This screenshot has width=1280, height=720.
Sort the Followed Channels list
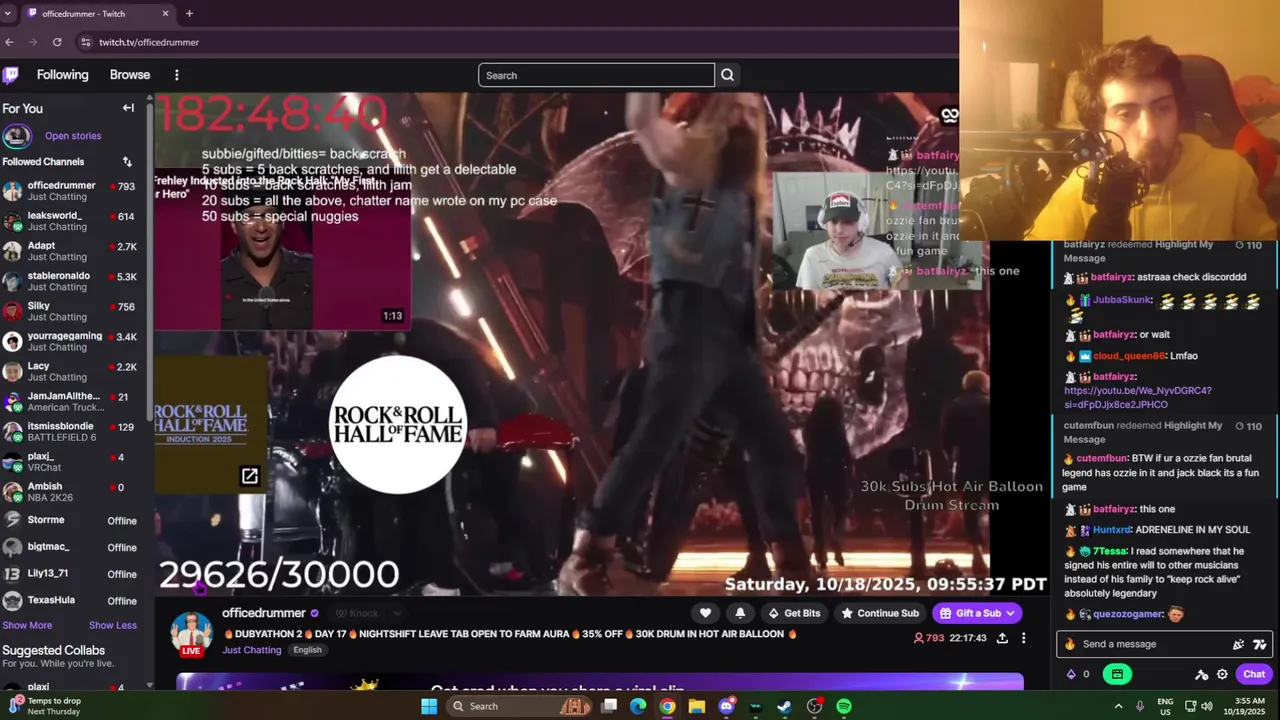[127, 162]
